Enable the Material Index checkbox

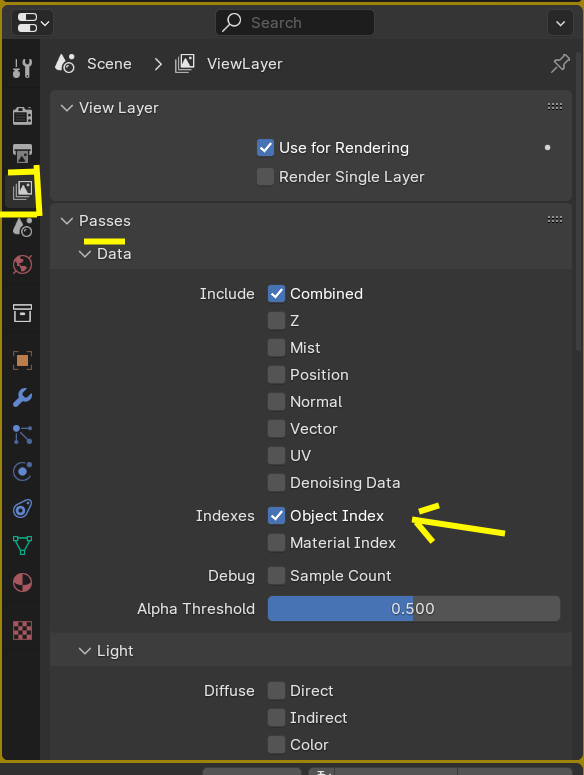tap(276, 543)
